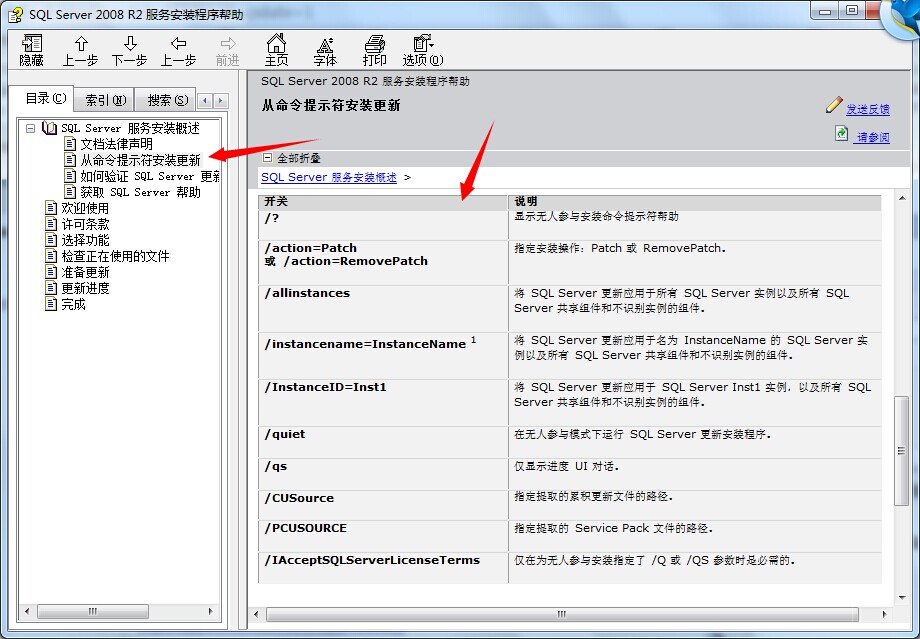Open the 完成 topic in tree
920x639 pixels.
point(73,304)
